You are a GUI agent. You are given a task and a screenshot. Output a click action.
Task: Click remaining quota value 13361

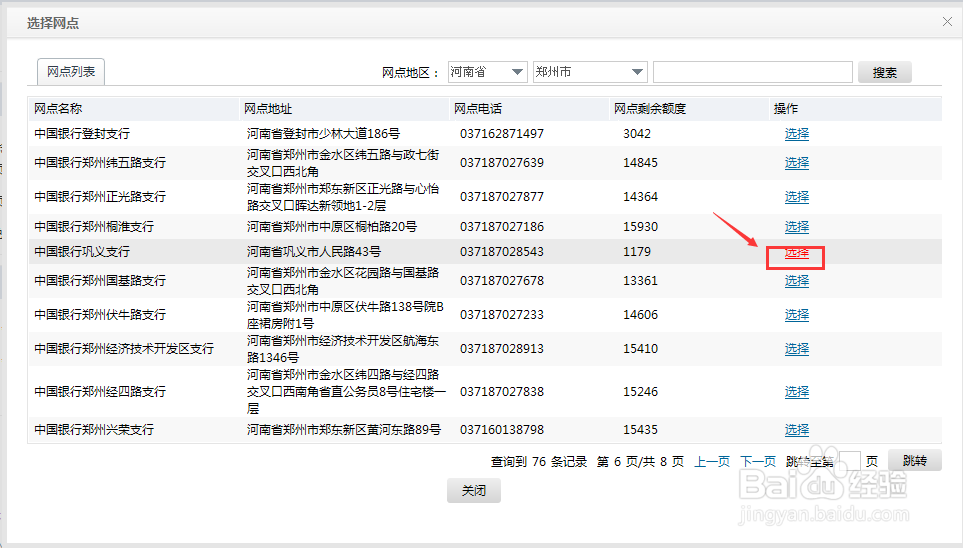click(x=641, y=281)
